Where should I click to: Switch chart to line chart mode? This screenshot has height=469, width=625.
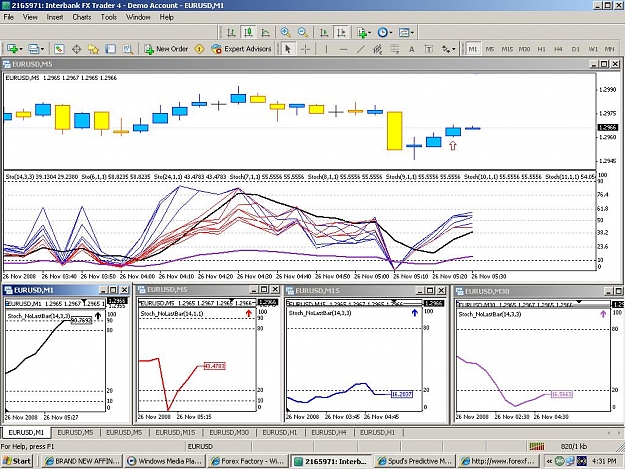265,32
